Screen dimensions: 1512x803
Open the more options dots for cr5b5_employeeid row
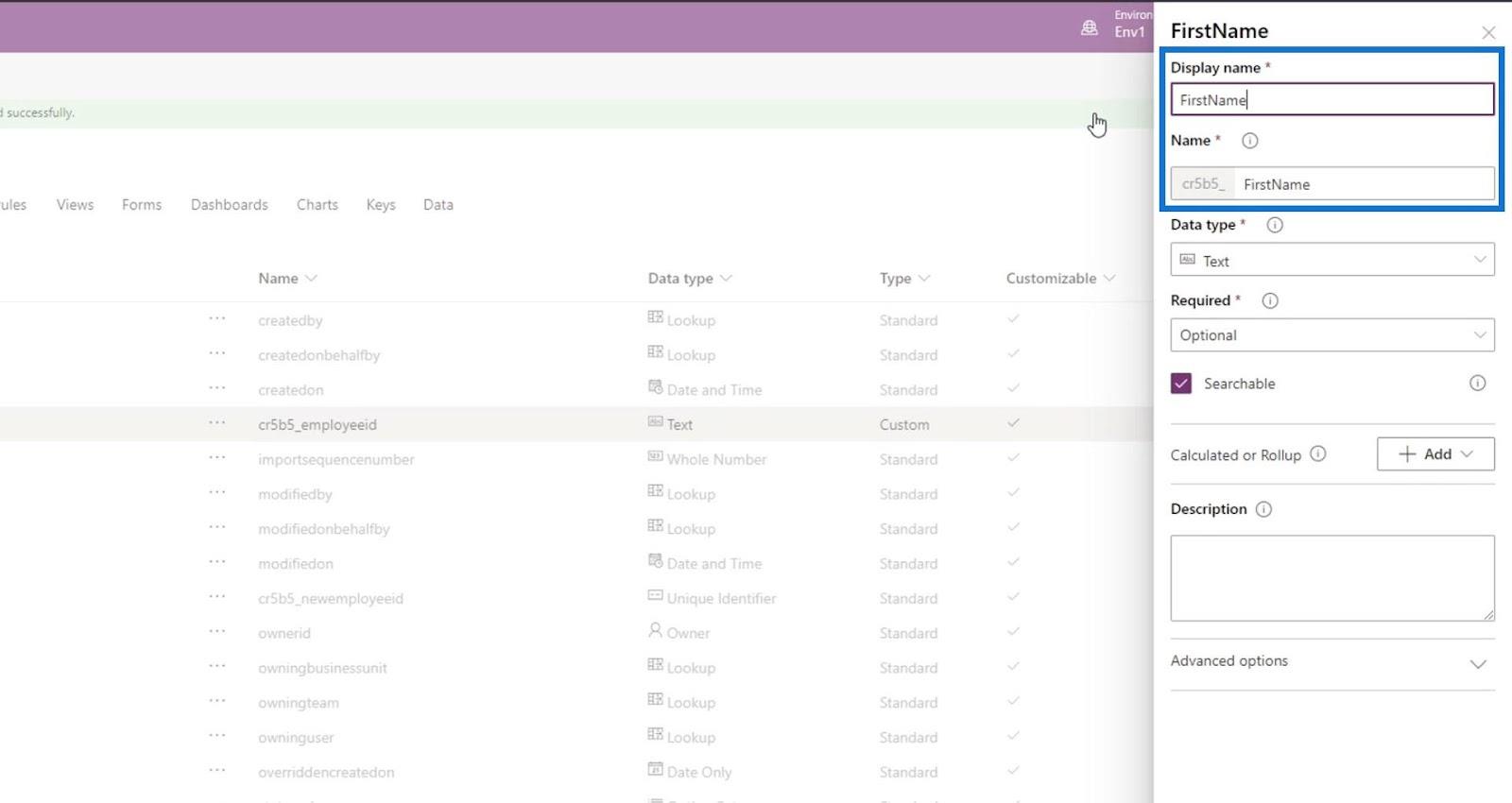coord(217,422)
